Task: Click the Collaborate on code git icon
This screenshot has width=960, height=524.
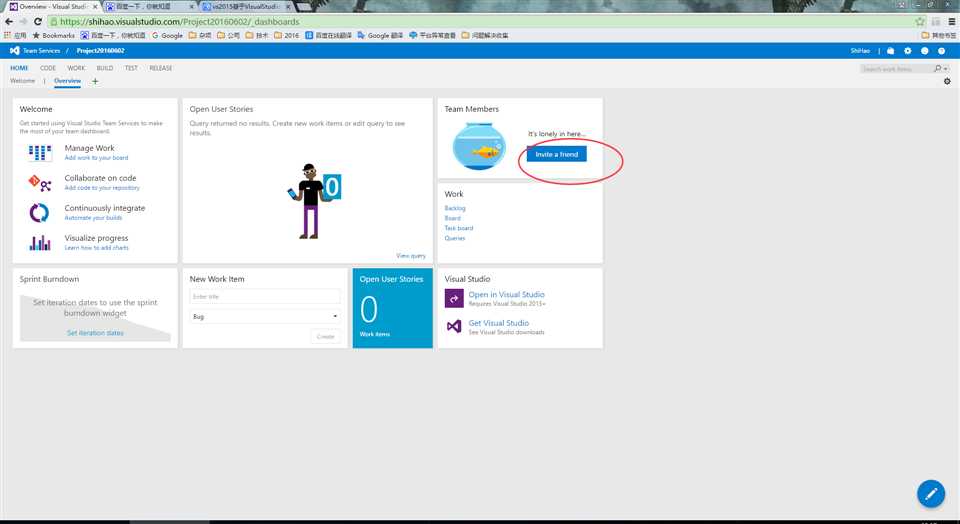Action: 40,182
